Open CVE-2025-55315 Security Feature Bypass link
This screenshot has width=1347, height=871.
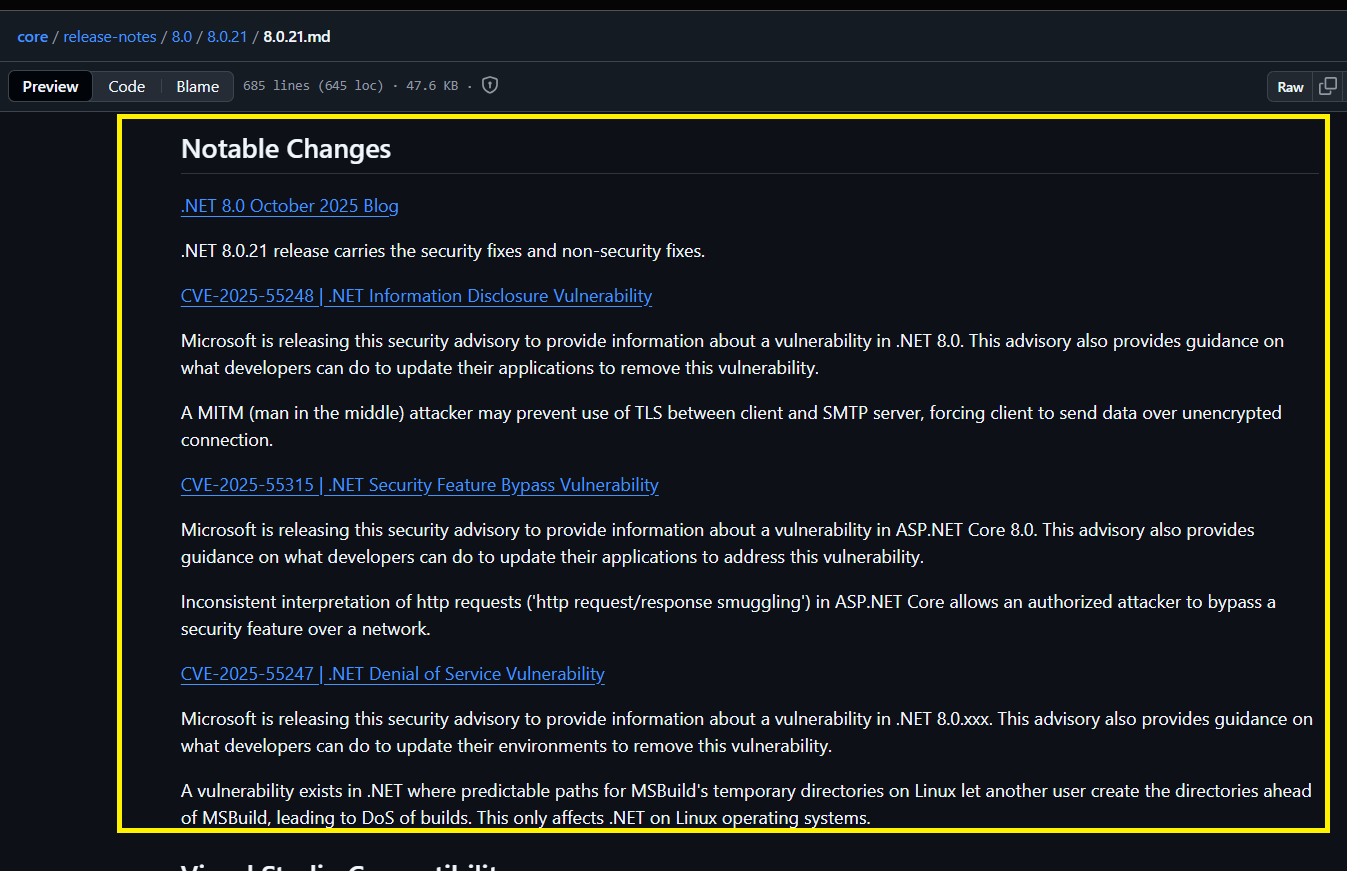[x=419, y=485]
